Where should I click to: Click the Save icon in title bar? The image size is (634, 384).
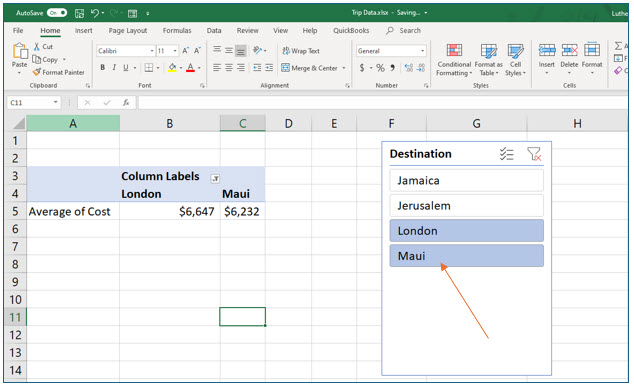click(79, 13)
